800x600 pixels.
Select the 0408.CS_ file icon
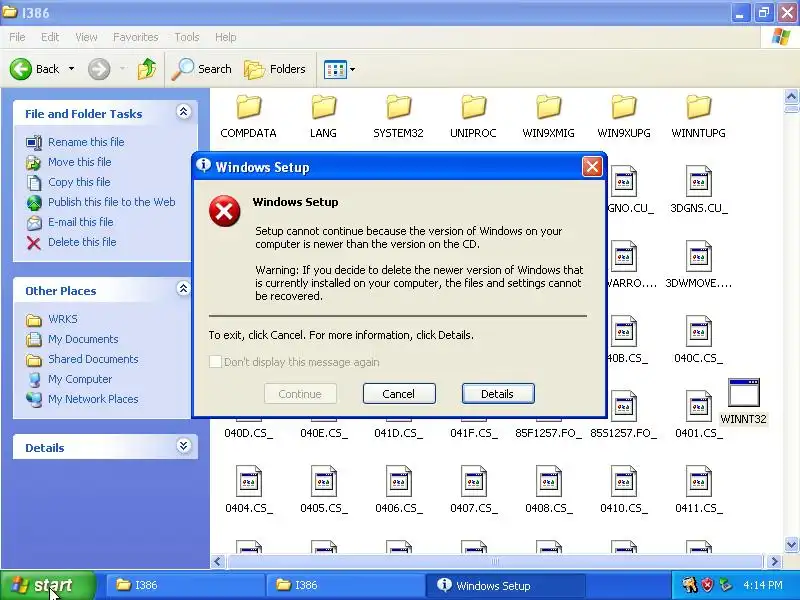(x=548, y=481)
